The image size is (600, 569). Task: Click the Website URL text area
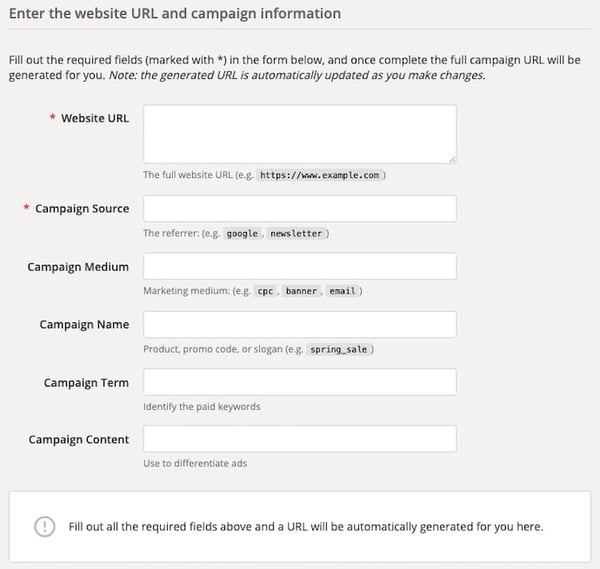(x=300, y=133)
